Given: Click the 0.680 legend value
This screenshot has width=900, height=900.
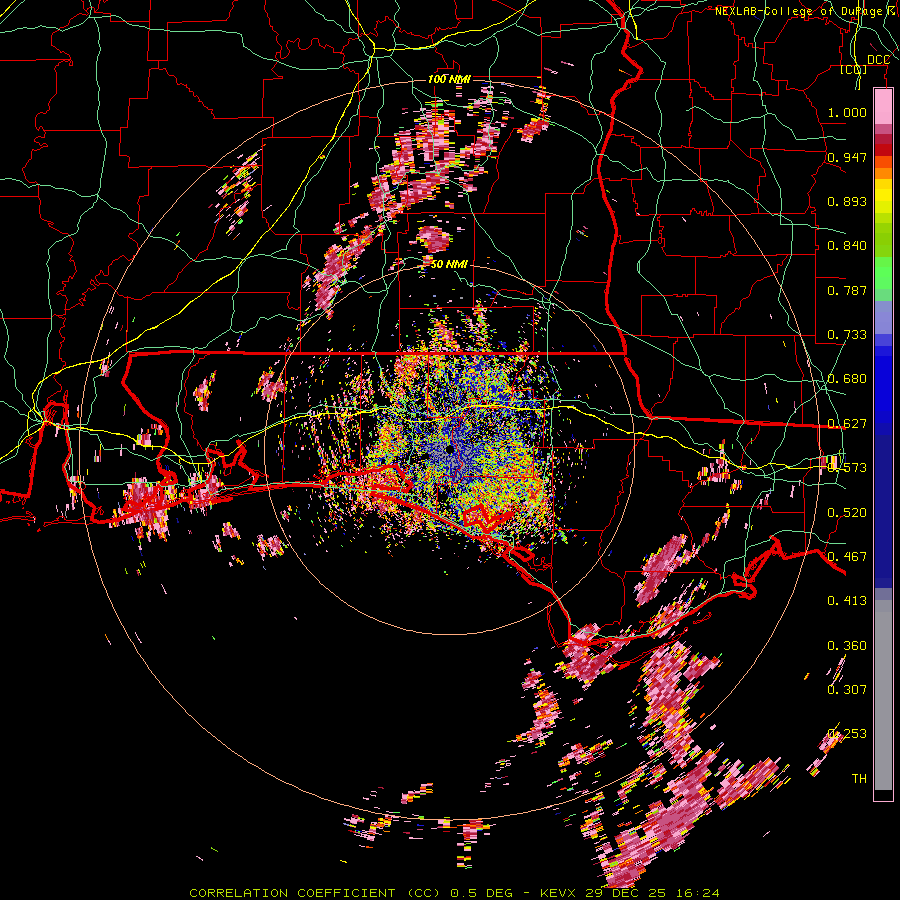Looking at the screenshot, I should coord(847,379).
